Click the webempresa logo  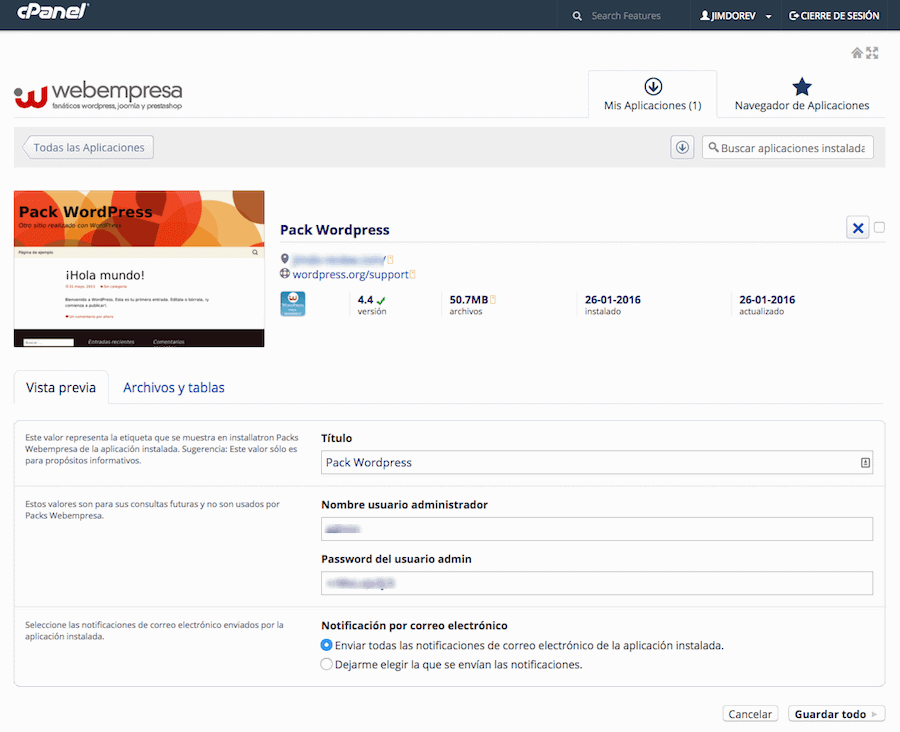(x=98, y=95)
